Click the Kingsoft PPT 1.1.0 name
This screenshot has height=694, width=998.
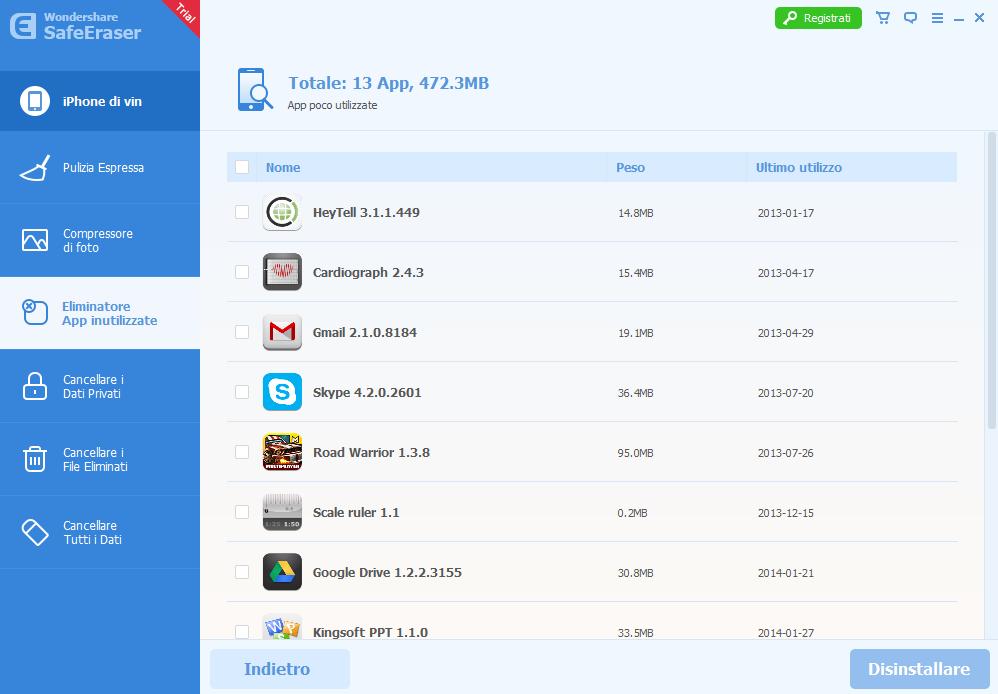pyautogui.click(x=370, y=632)
